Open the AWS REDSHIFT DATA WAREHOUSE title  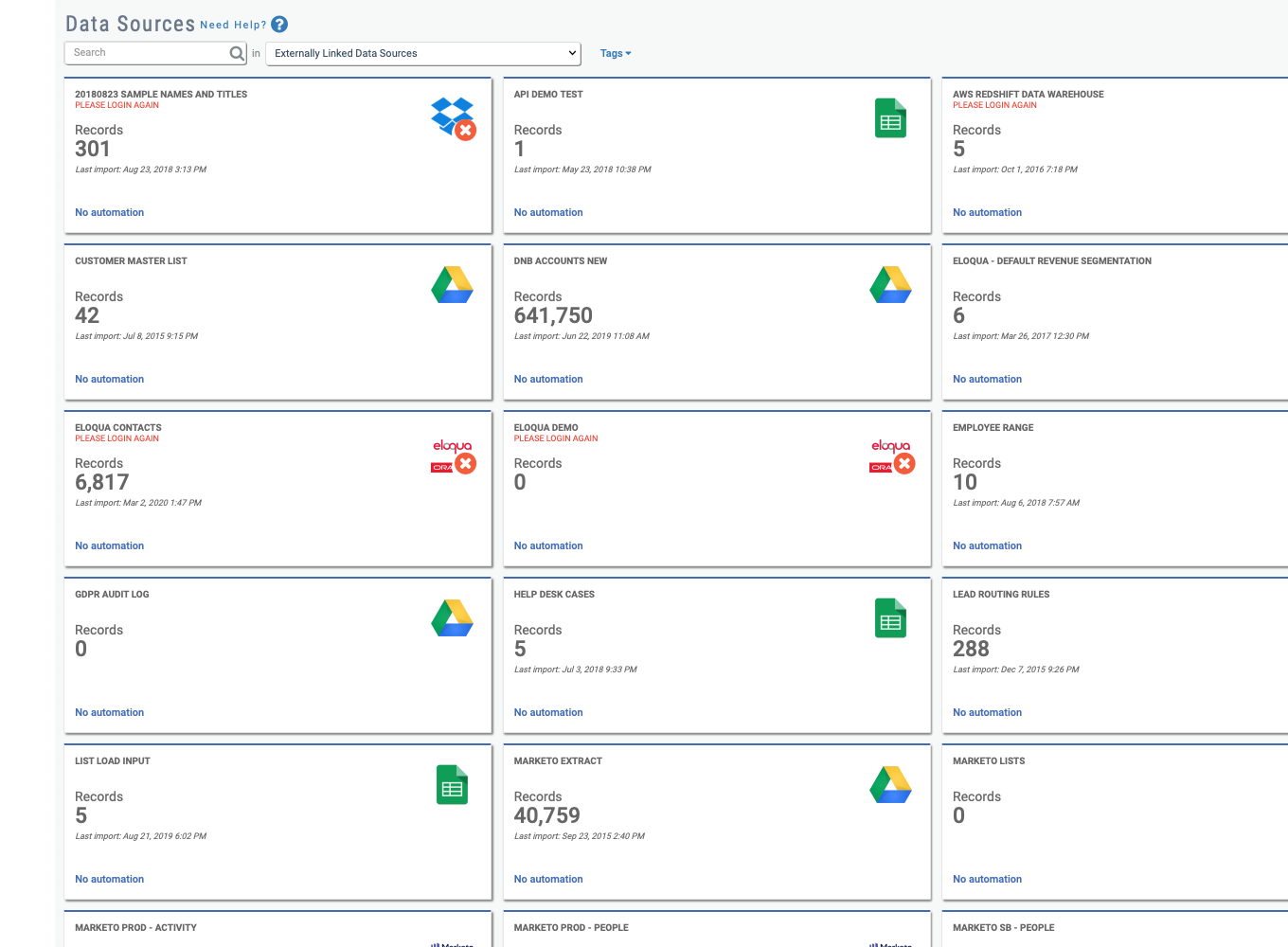[x=1029, y=95]
